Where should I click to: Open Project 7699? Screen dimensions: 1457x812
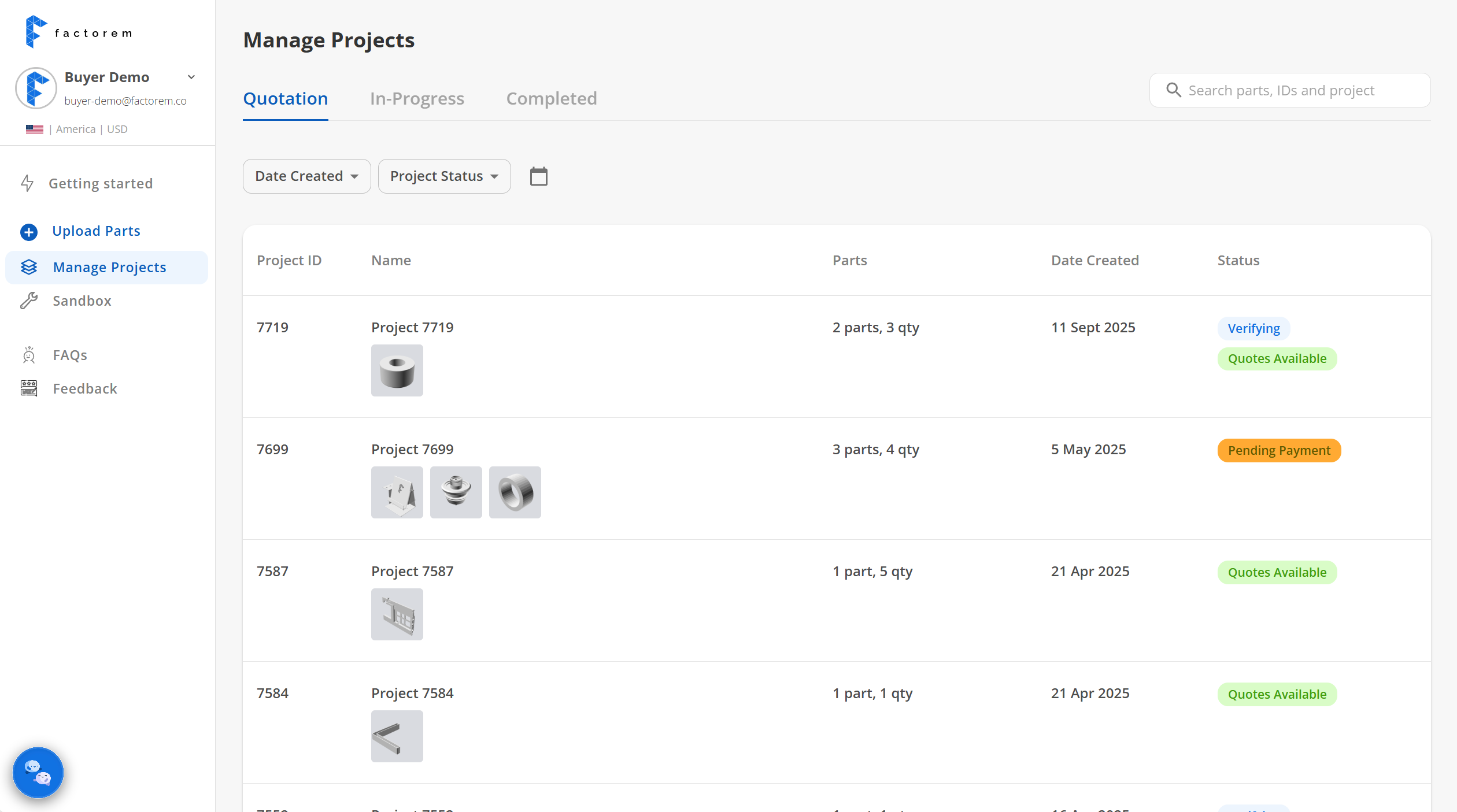pos(412,448)
